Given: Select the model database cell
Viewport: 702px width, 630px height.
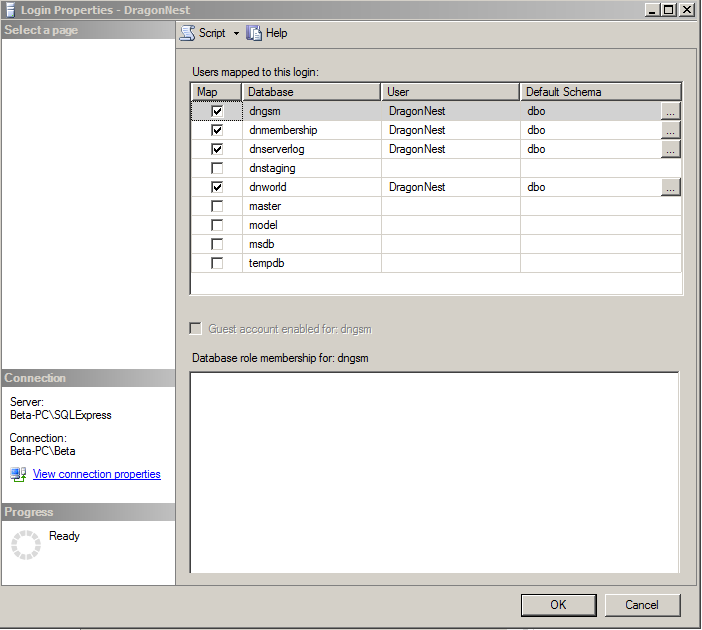Looking at the screenshot, I should [312, 225].
